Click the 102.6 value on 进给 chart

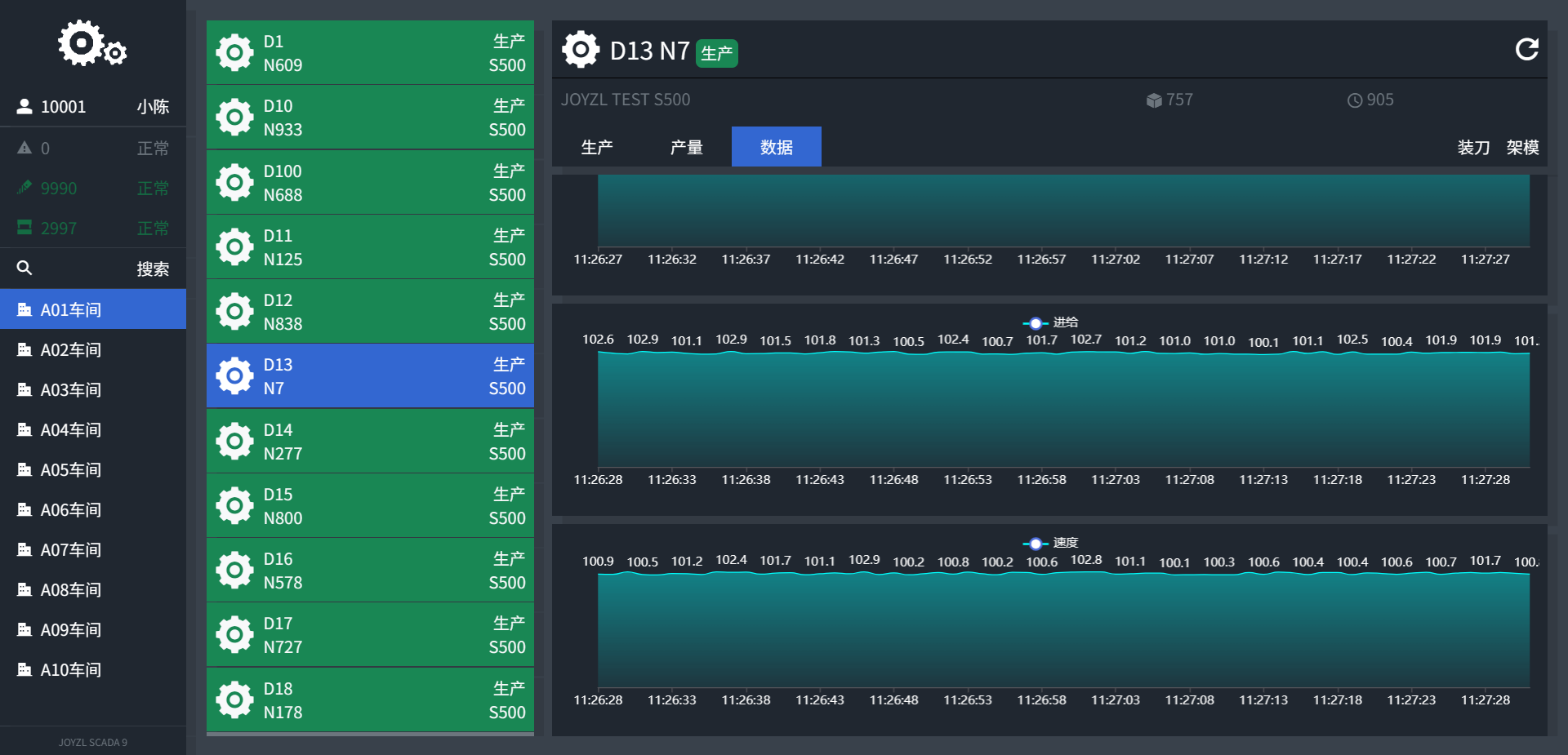point(598,339)
